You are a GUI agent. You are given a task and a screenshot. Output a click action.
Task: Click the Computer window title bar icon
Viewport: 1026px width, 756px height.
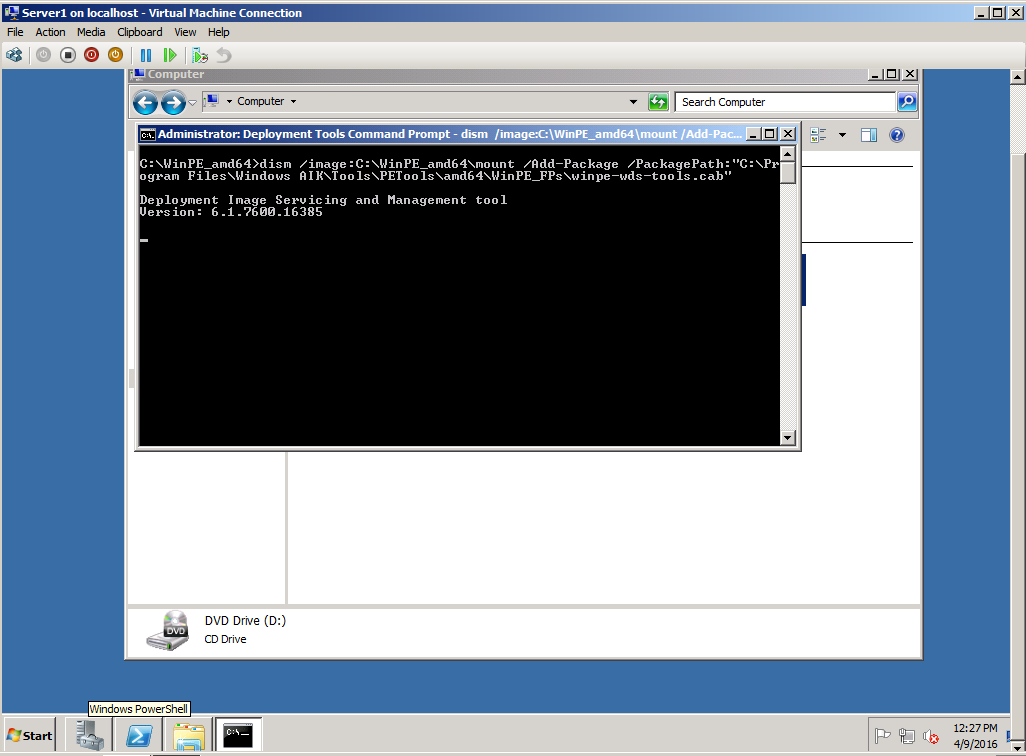click(138, 74)
